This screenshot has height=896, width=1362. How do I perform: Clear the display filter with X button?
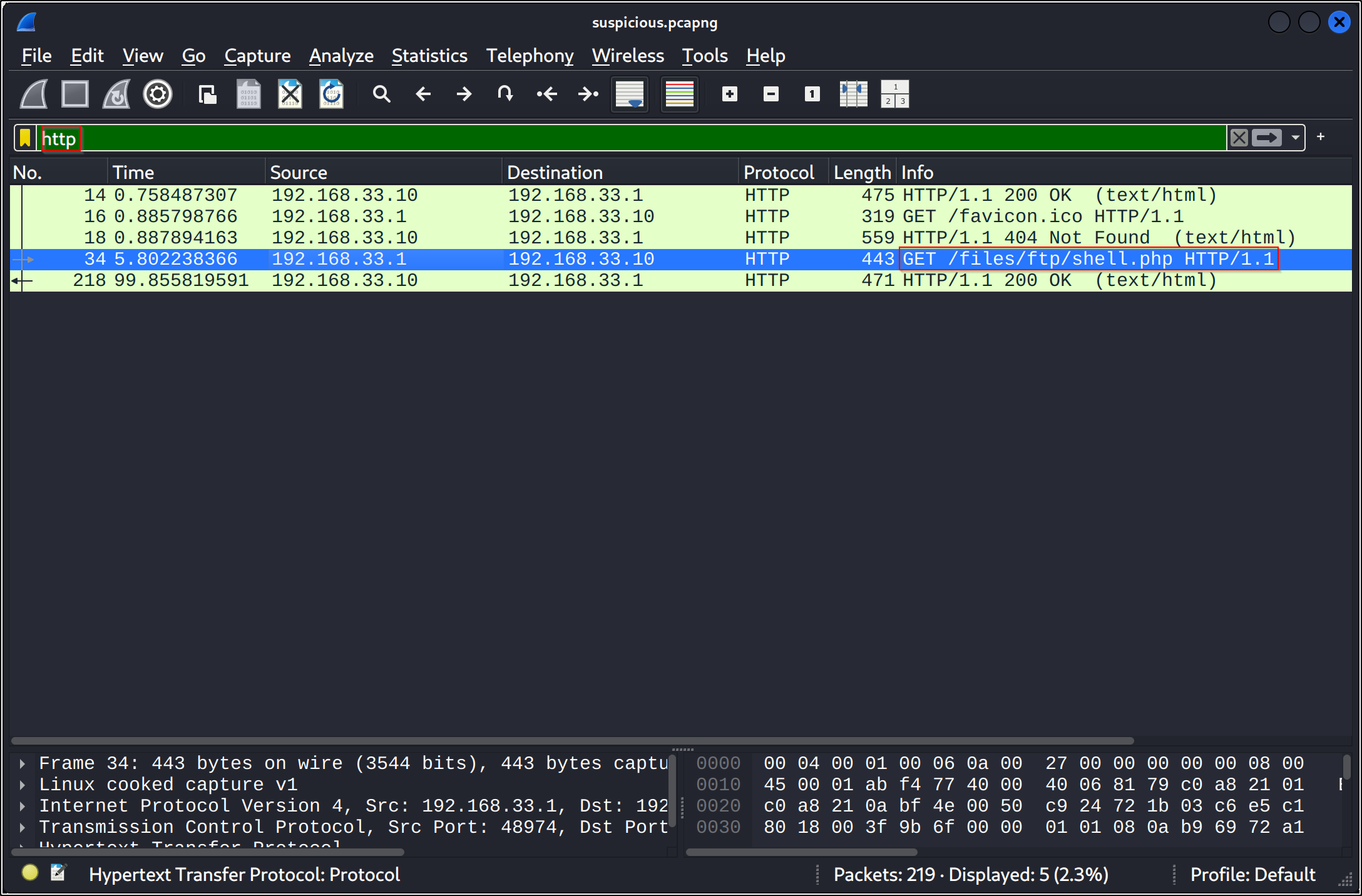tap(1239, 138)
